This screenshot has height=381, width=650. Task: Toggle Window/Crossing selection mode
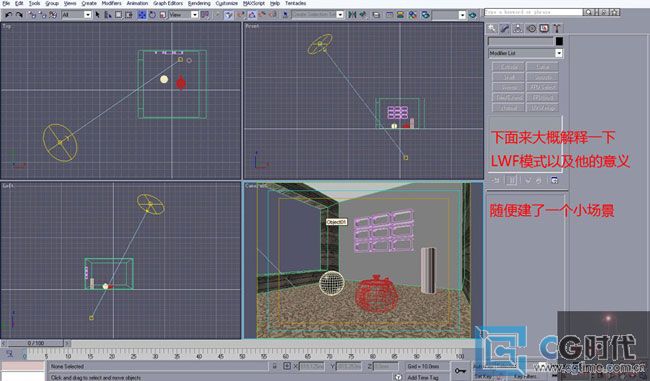(129, 15)
